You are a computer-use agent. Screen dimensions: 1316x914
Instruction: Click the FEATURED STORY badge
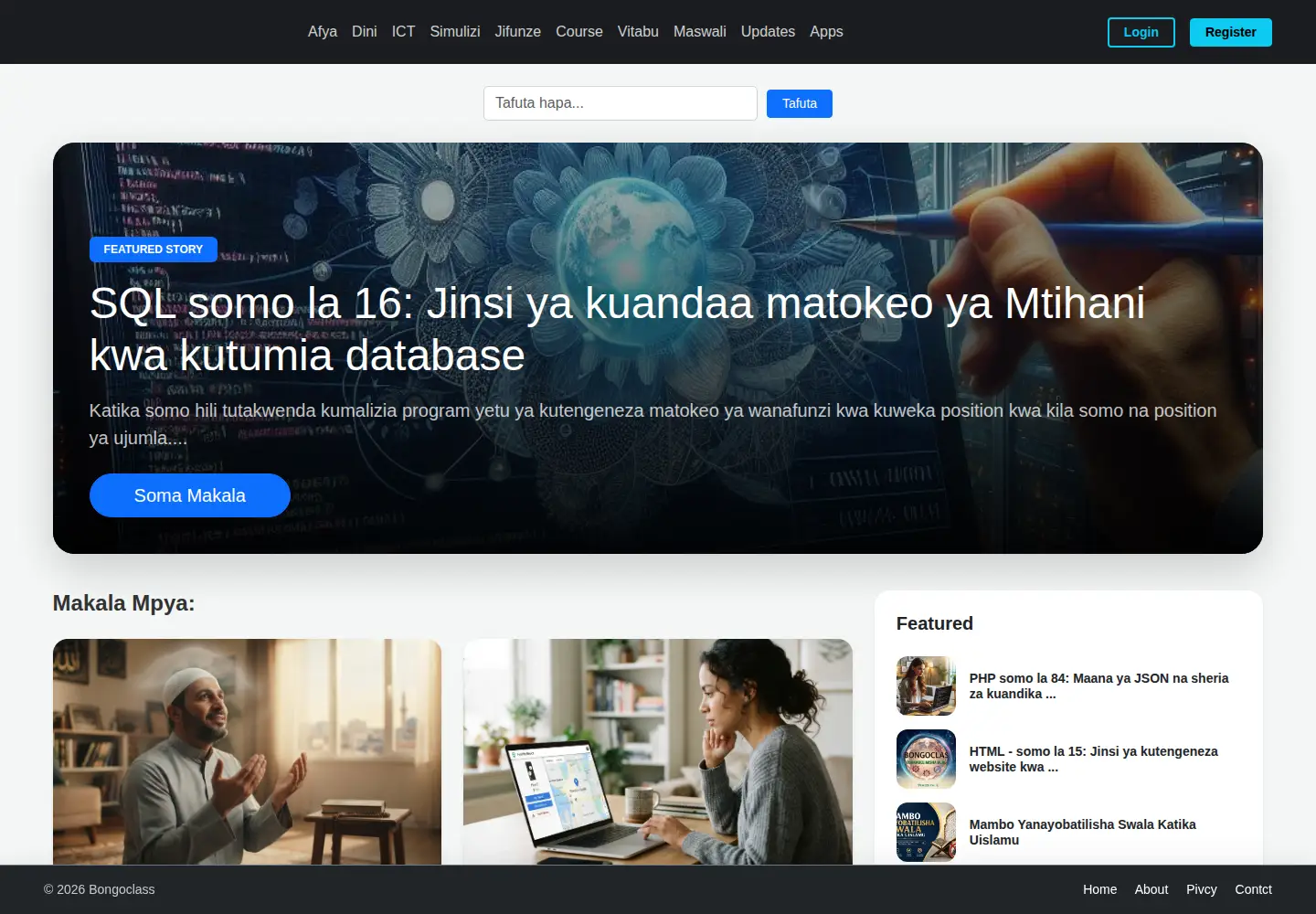click(x=154, y=250)
